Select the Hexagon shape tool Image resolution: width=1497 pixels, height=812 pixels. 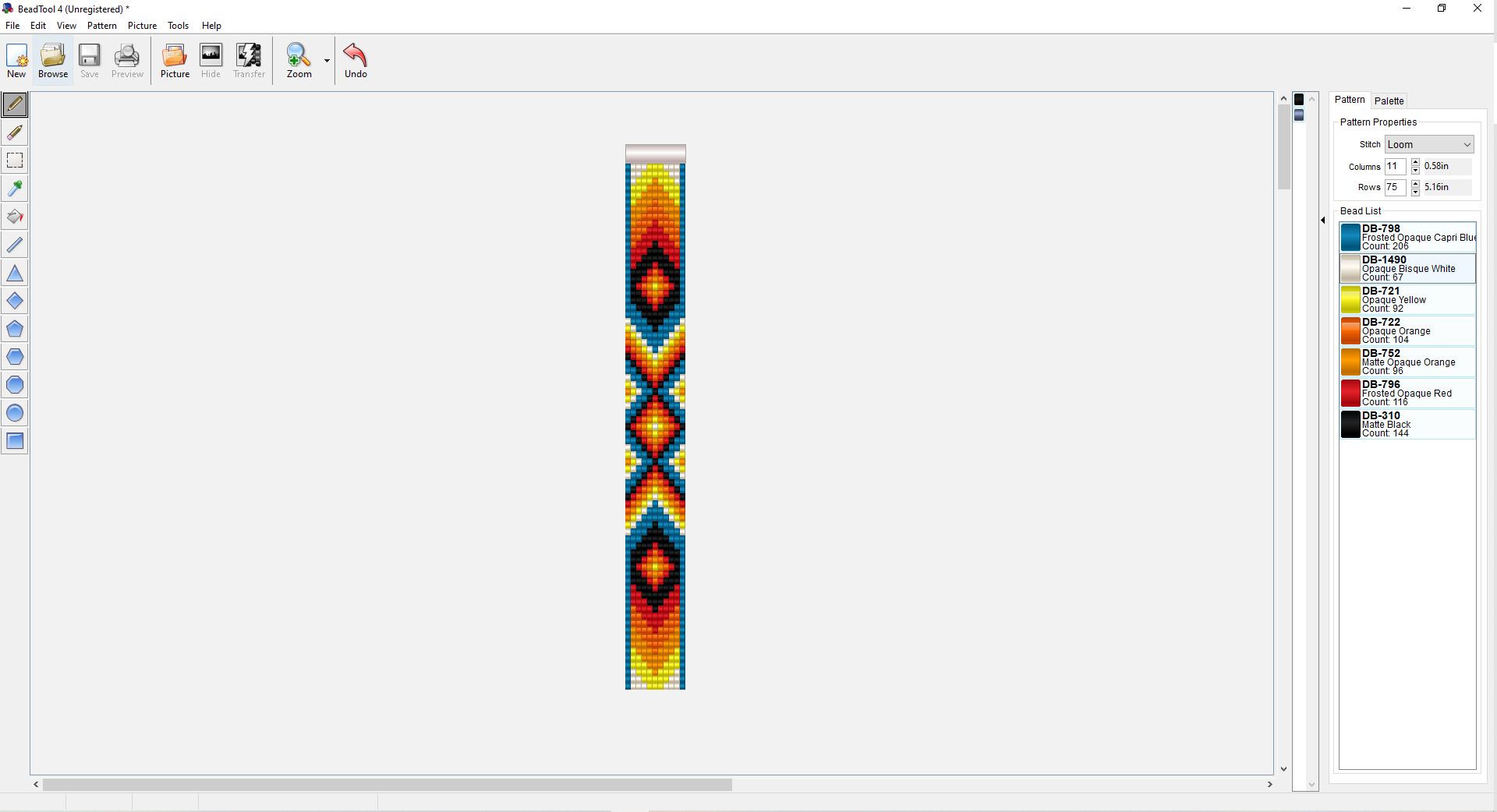15,356
